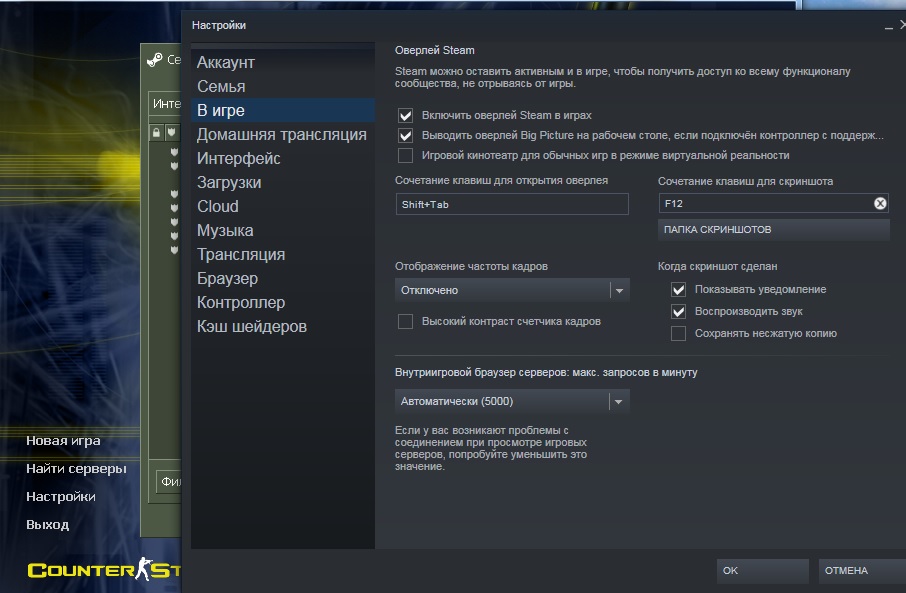Toggle 'Показывать уведомление' checkbox

[678, 290]
